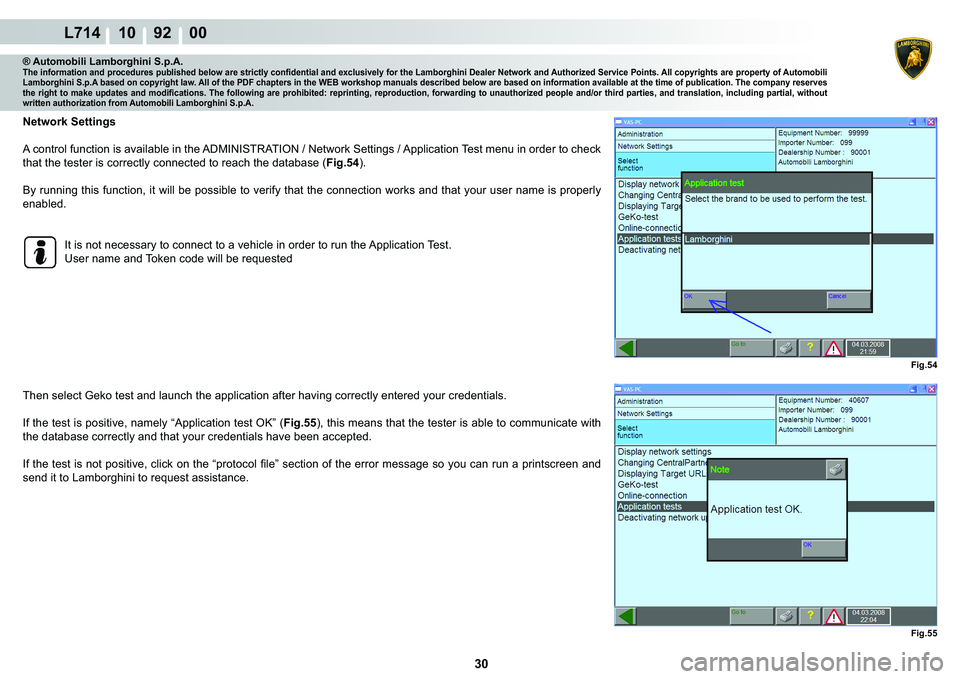Viewport: 960px width, 679px height.
Task: Click the 'L714' code in the page header
Action: 82,32
